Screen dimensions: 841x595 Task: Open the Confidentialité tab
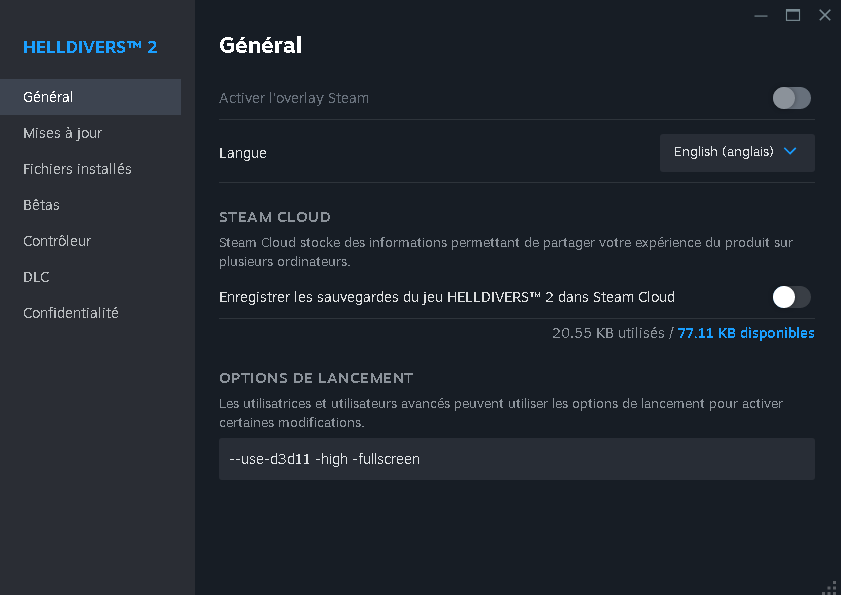point(71,313)
